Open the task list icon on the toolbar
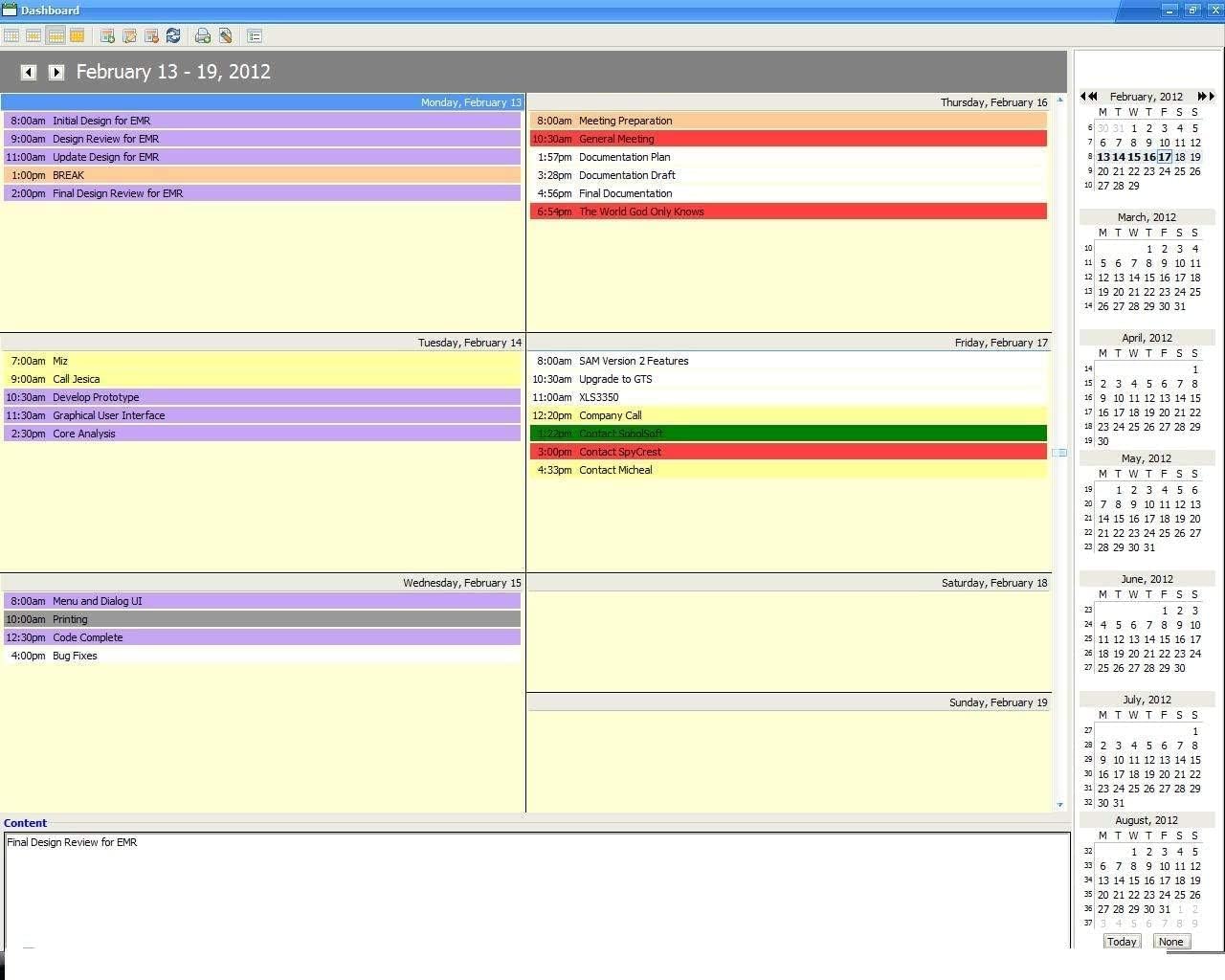This screenshot has height=980, width=1225. [x=255, y=35]
